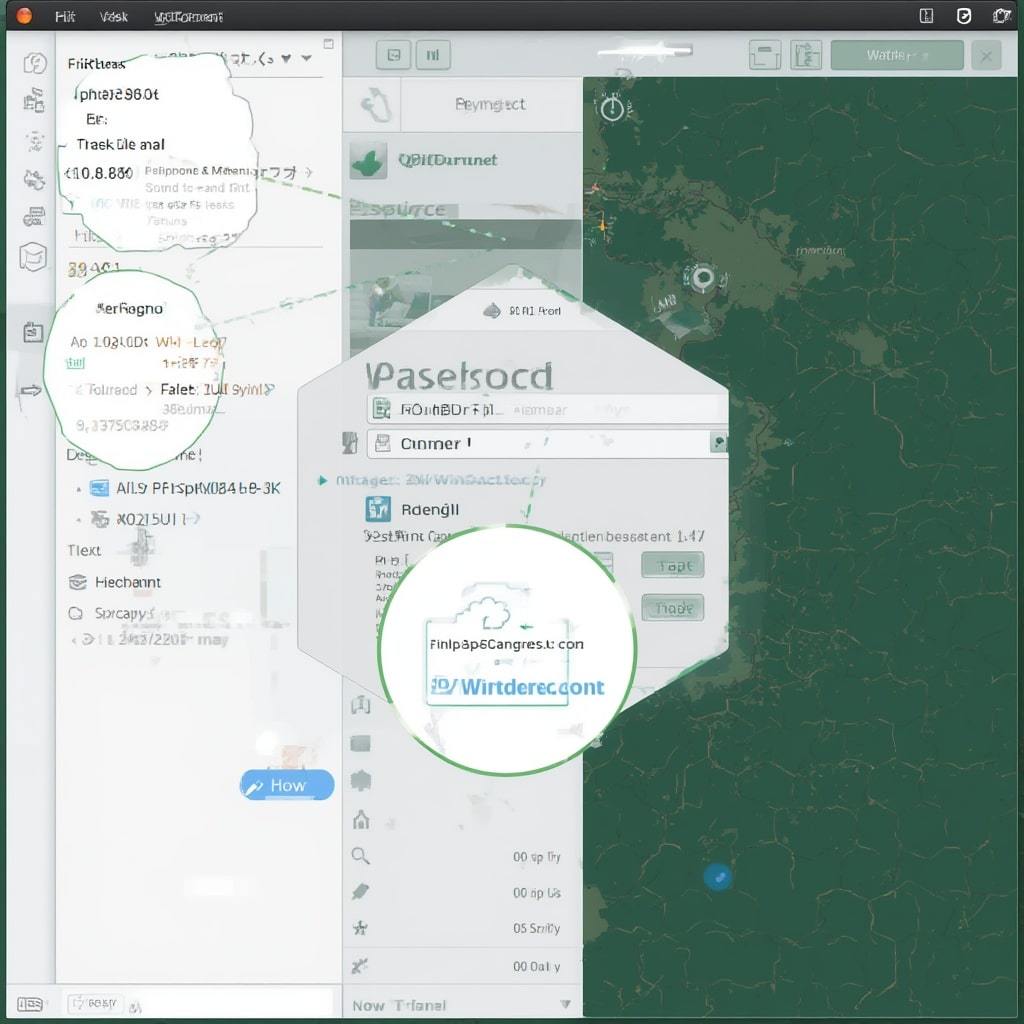The image size is (1024, 1024).
Task: Click the stopwatch icon on the map
Action: point(612,108)
